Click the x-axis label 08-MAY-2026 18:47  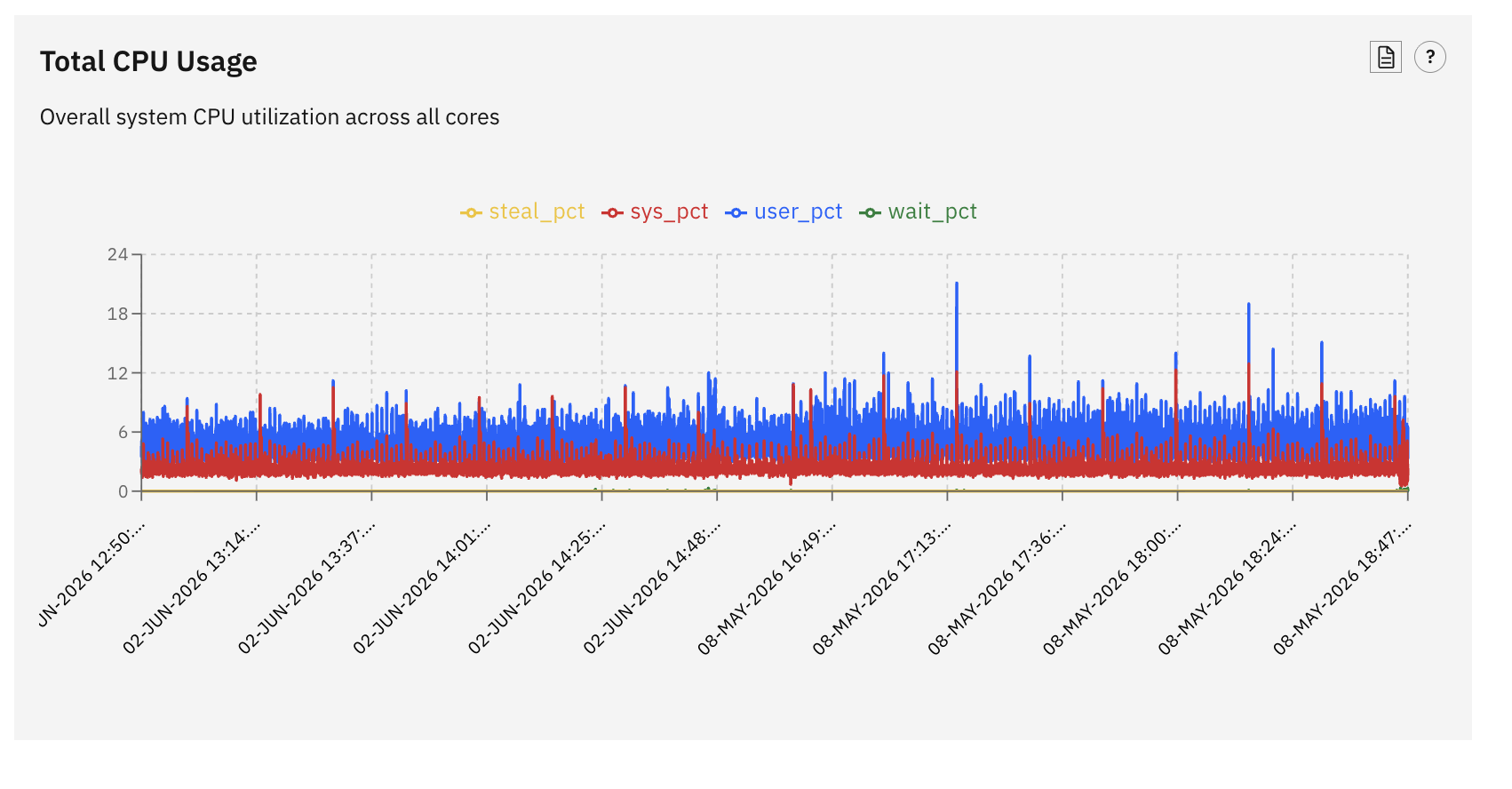[1341, 587]
